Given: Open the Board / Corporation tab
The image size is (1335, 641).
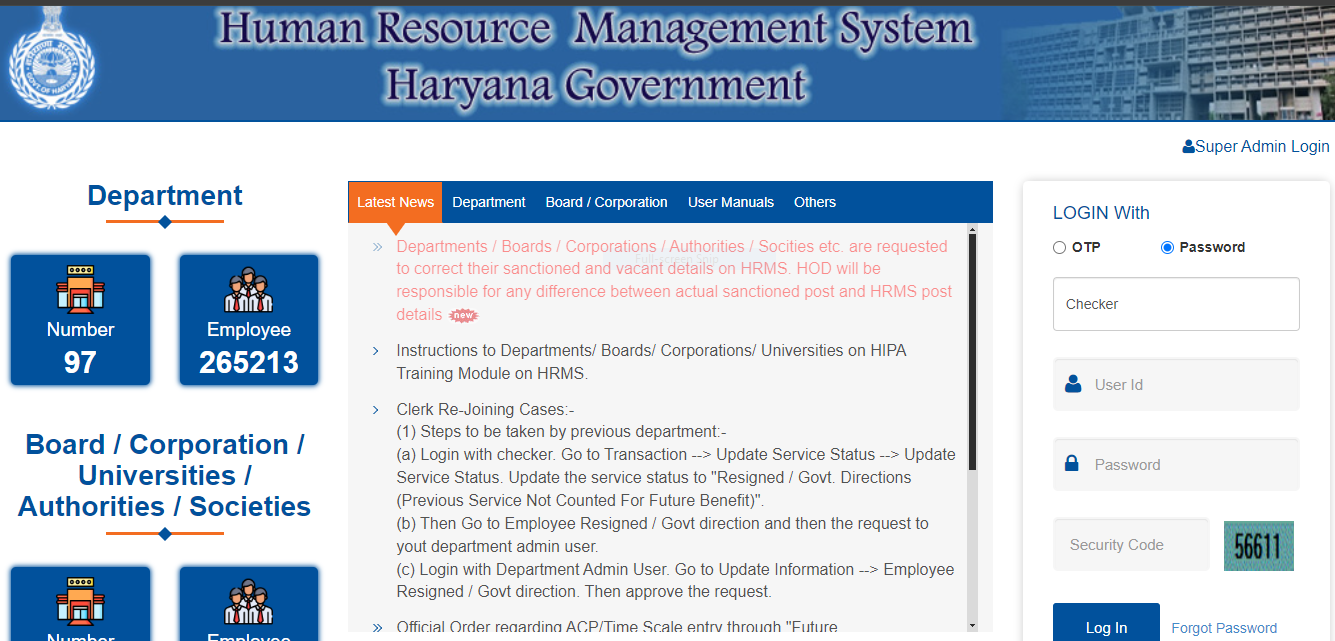Looking at the screenshot, I should [607, 202].
